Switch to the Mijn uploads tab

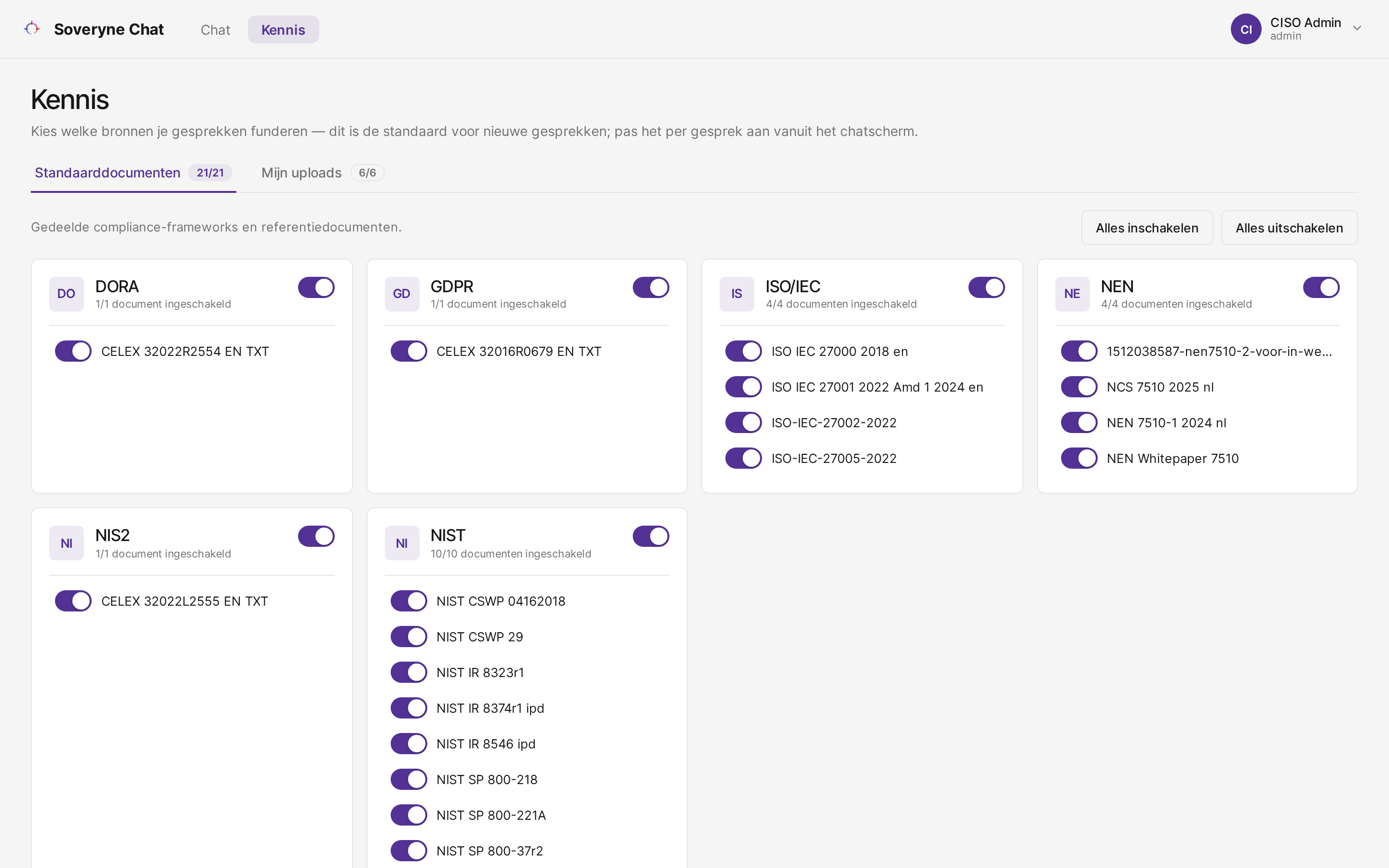click(323, 173)
